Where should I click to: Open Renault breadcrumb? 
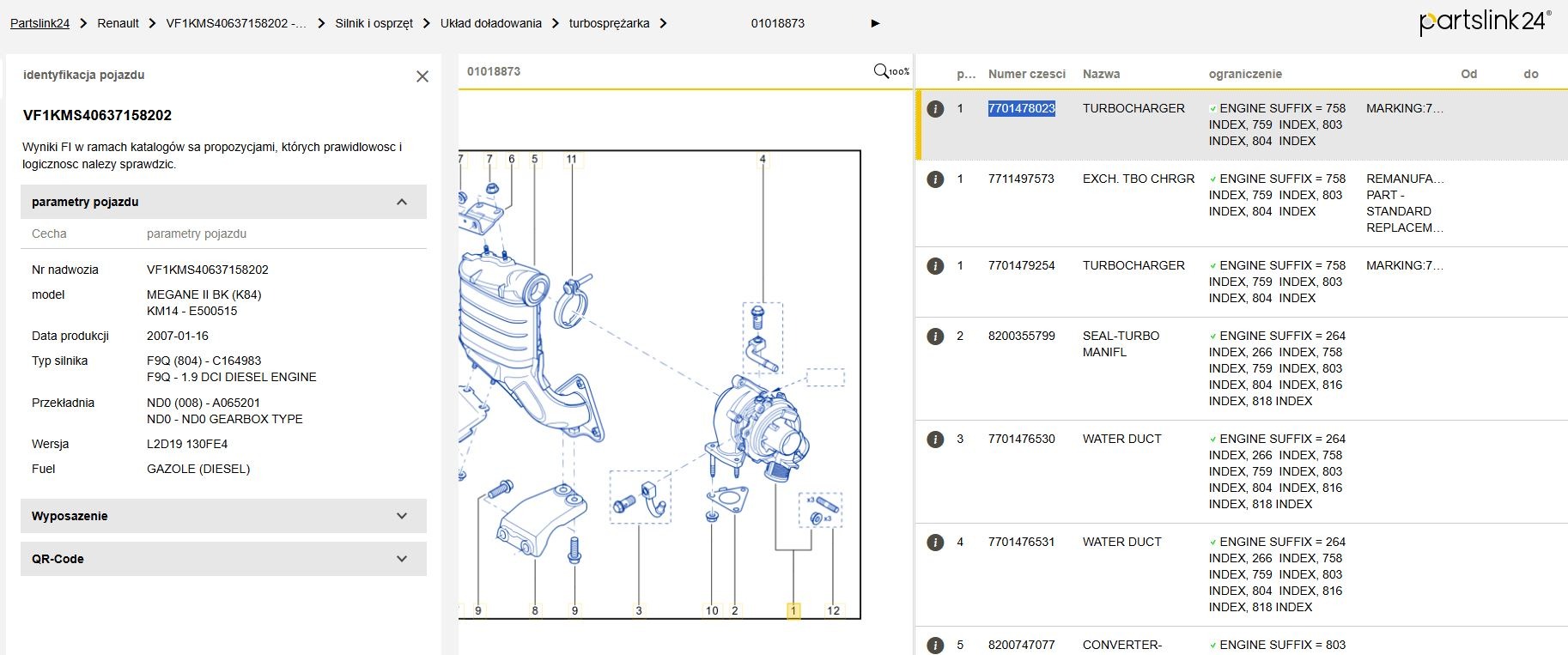coord(118,23)
